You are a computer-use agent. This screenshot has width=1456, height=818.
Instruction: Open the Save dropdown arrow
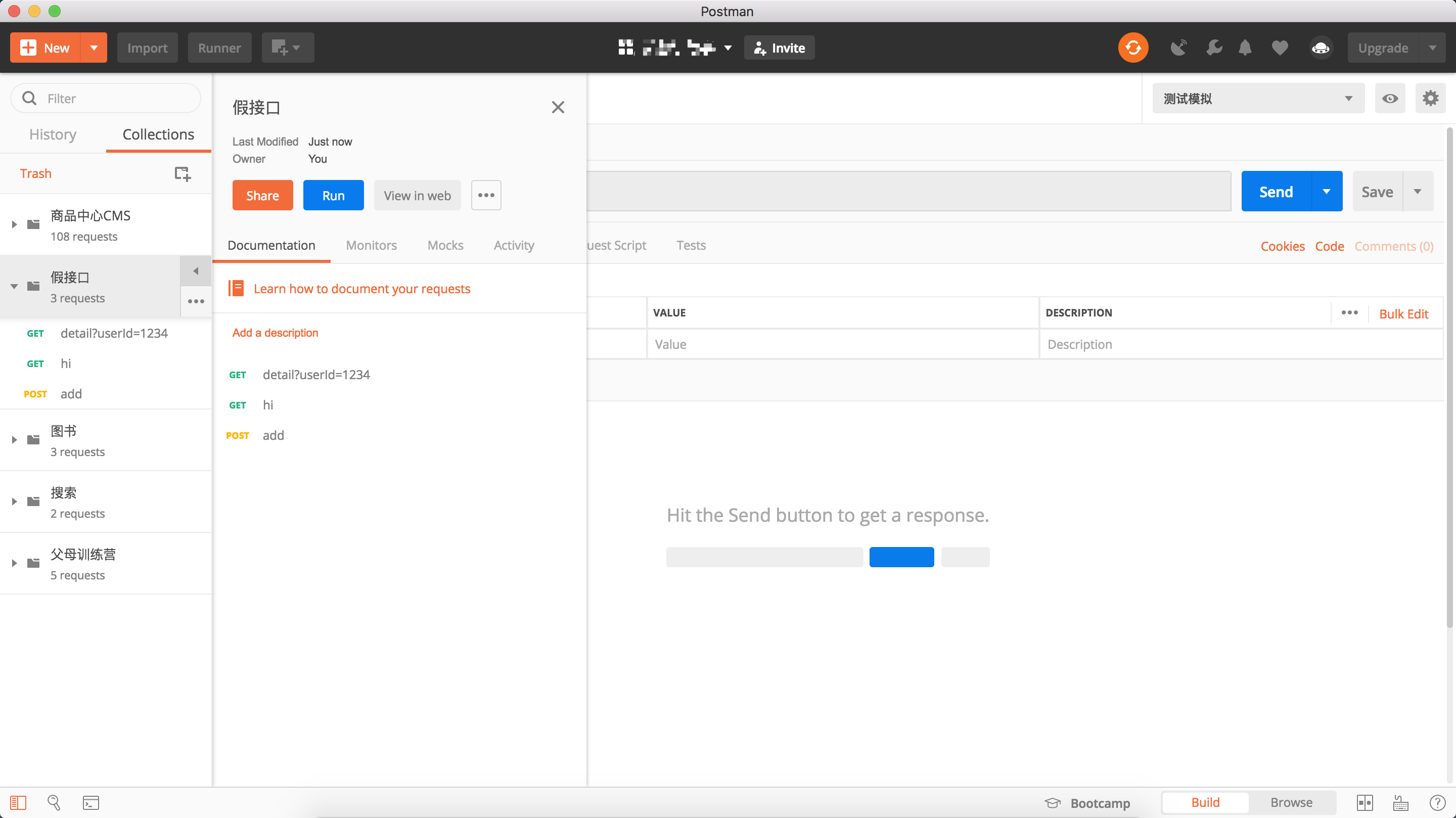[x=1418, y=192]
